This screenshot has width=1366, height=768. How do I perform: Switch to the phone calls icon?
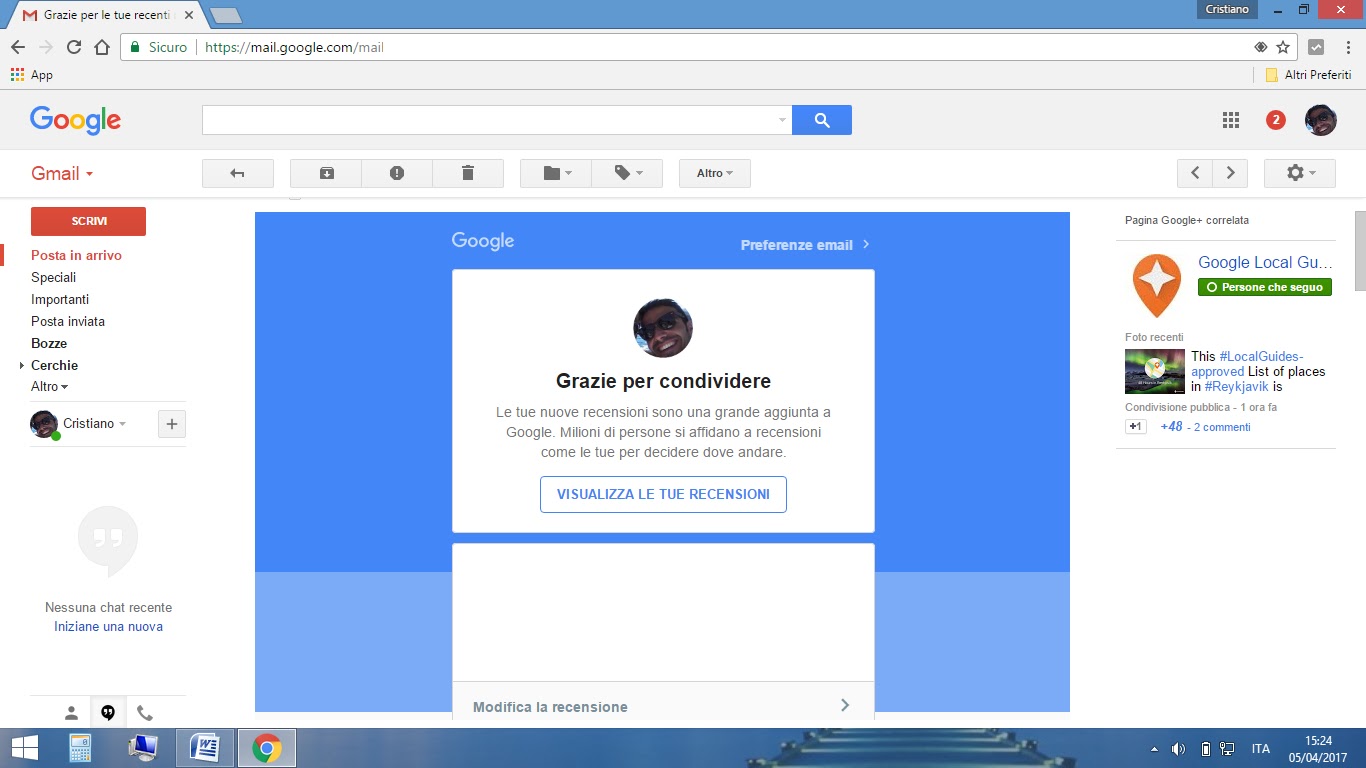click(x=145, y=713)
